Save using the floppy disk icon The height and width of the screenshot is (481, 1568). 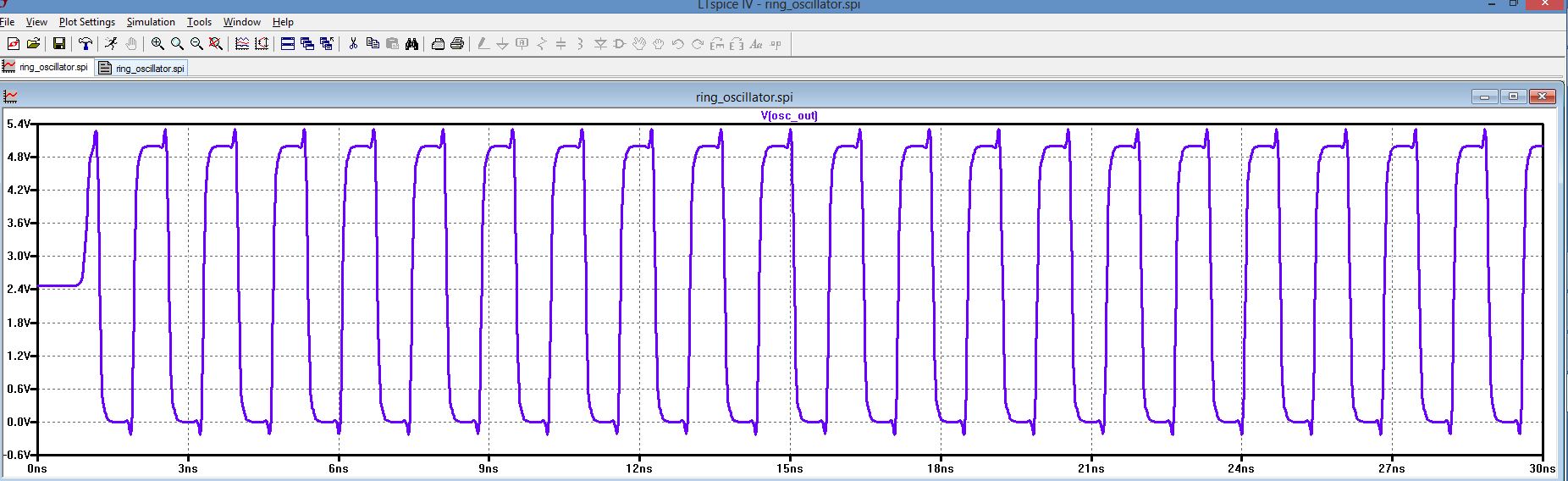(x=59, y=44)
